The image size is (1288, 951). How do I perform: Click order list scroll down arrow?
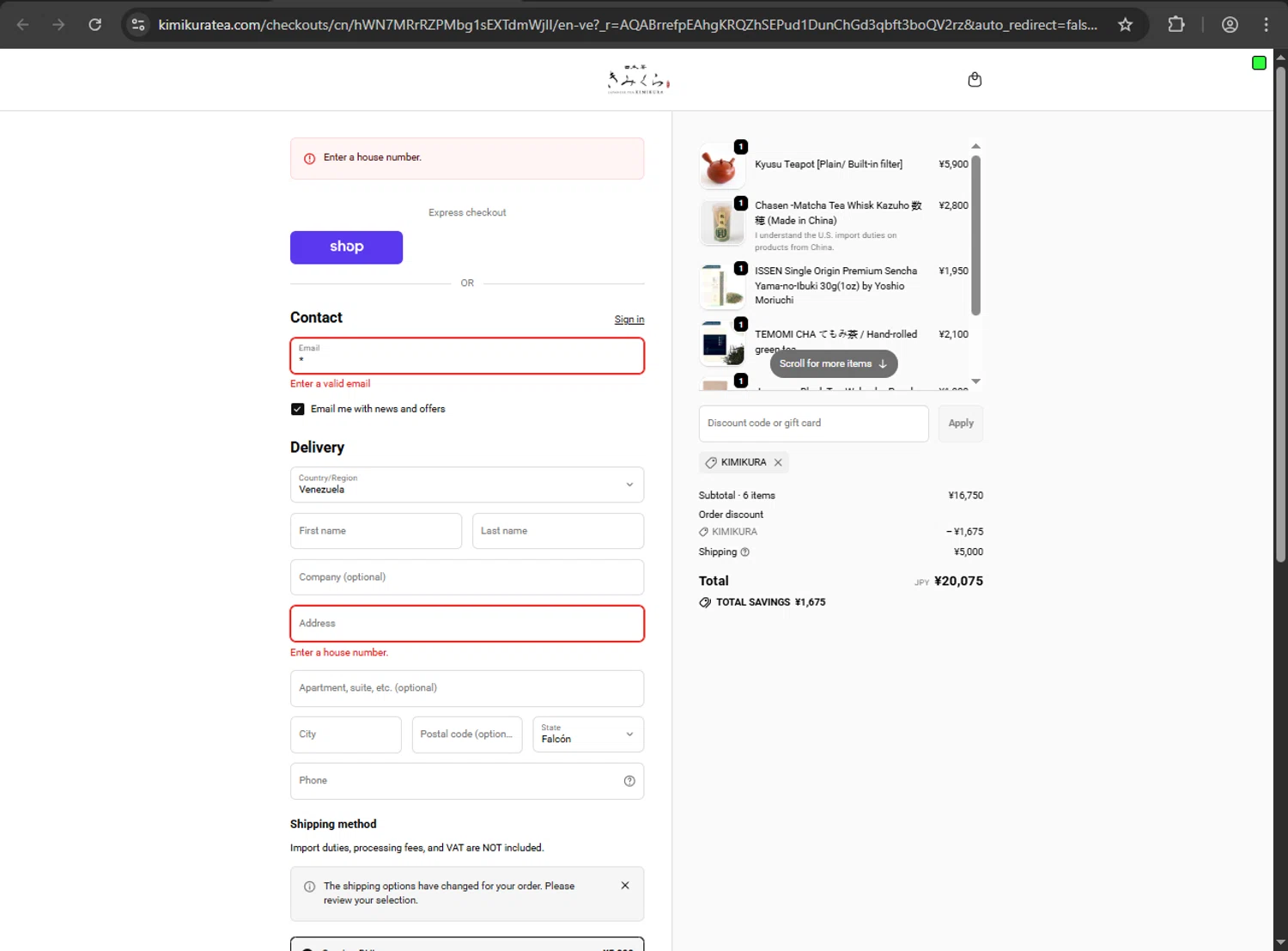(x=975, y=381)
